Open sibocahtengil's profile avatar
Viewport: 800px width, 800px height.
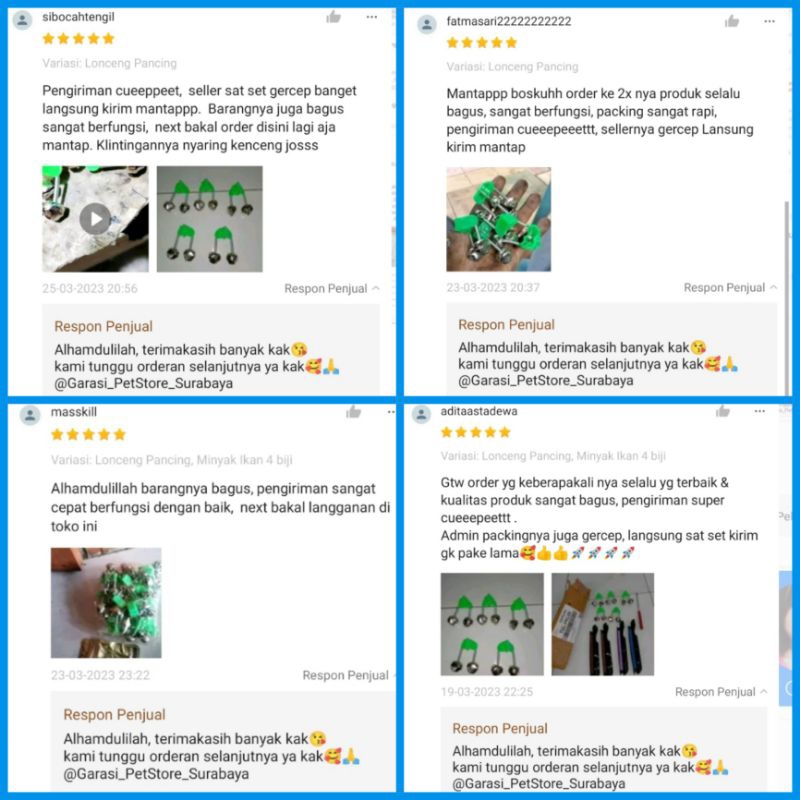coord(22,20)
